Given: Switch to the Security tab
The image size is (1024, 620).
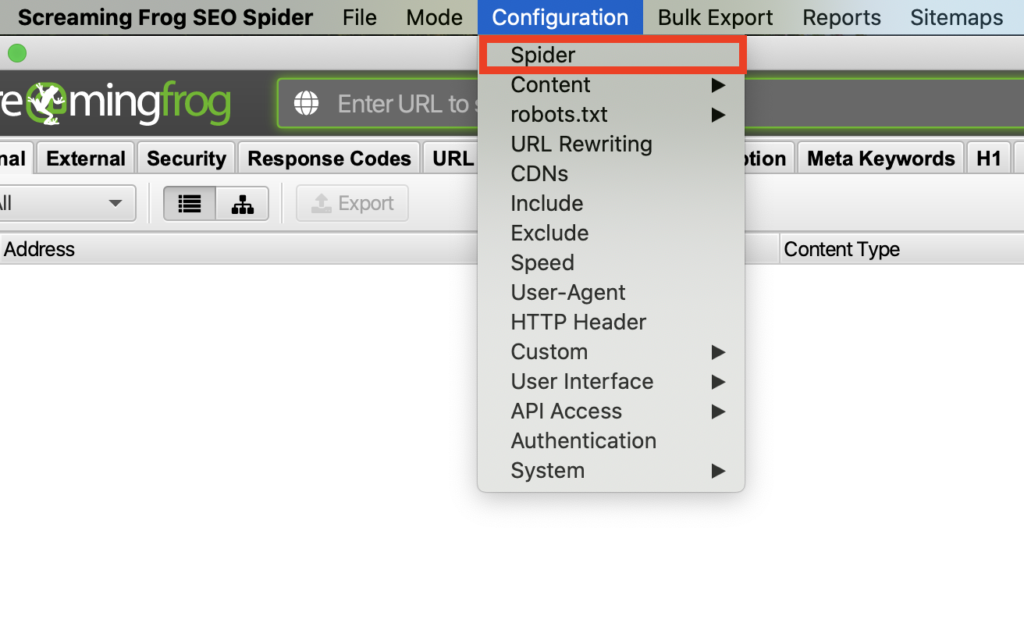Looking at the screenshot, I should [186, 159].
